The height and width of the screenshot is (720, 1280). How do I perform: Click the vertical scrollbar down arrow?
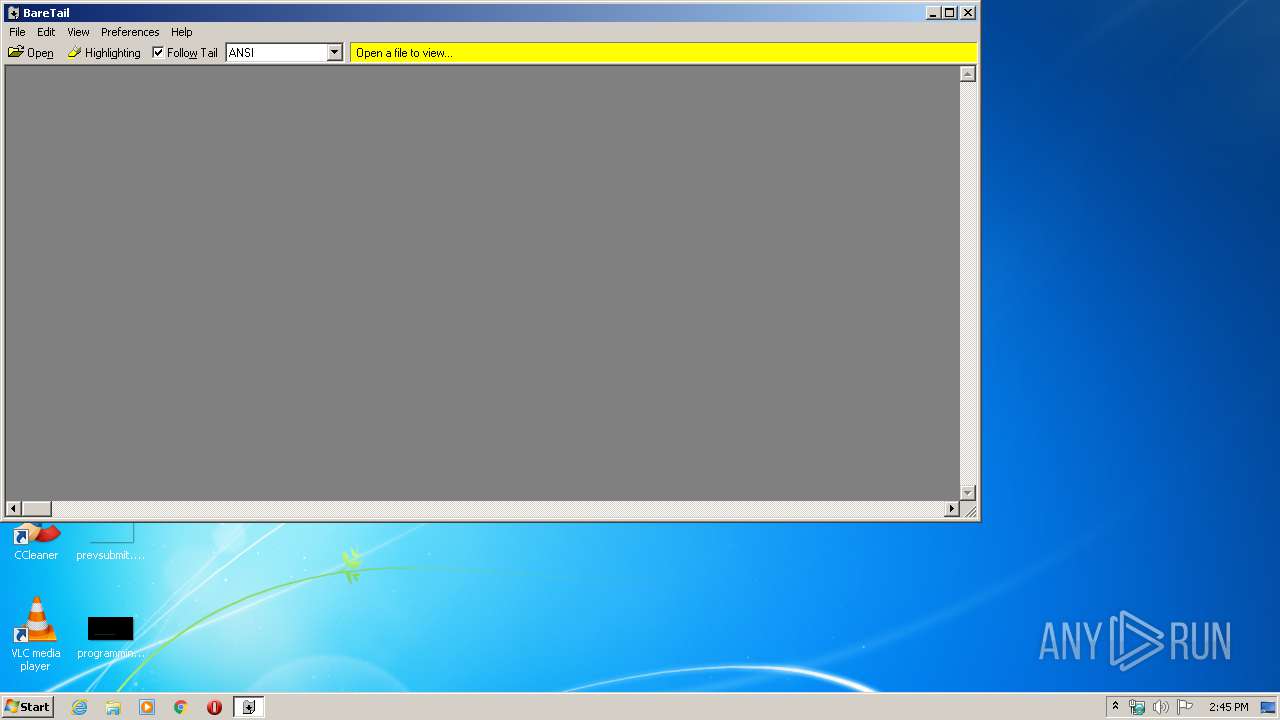pos(967,493)
